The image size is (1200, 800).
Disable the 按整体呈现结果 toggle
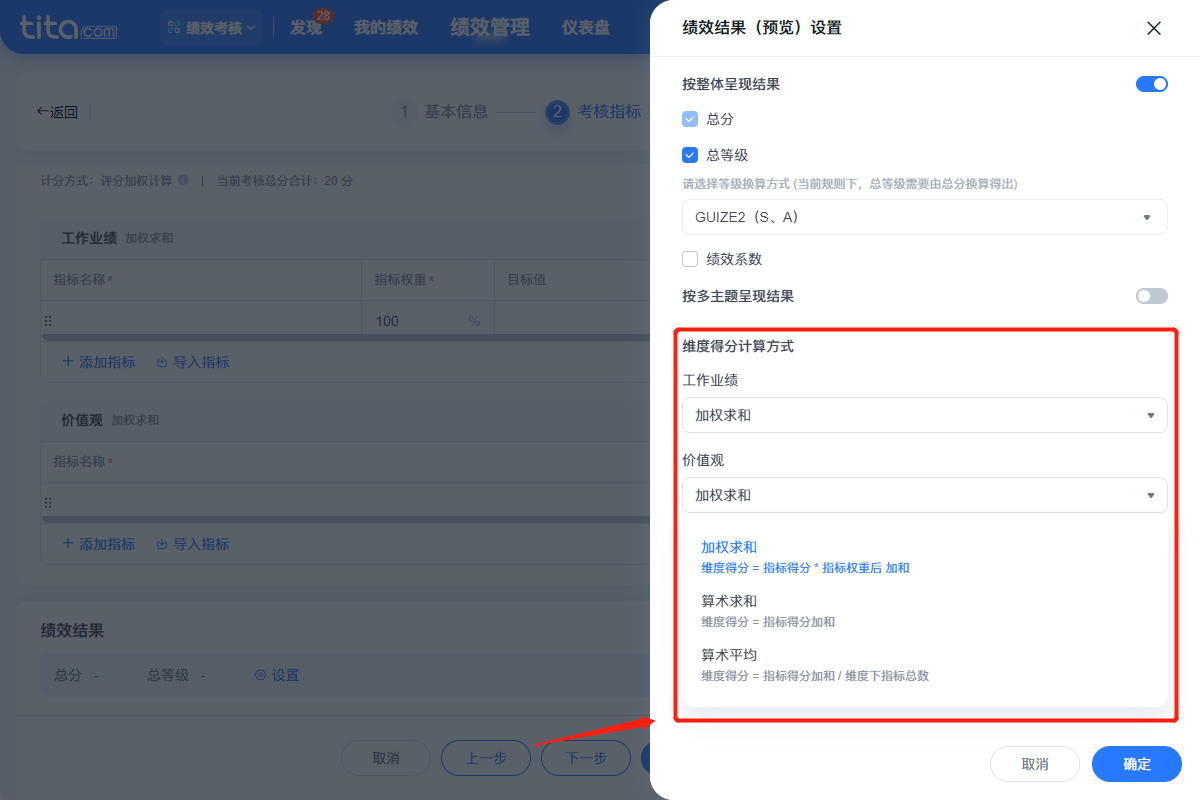click(1151, 84)
